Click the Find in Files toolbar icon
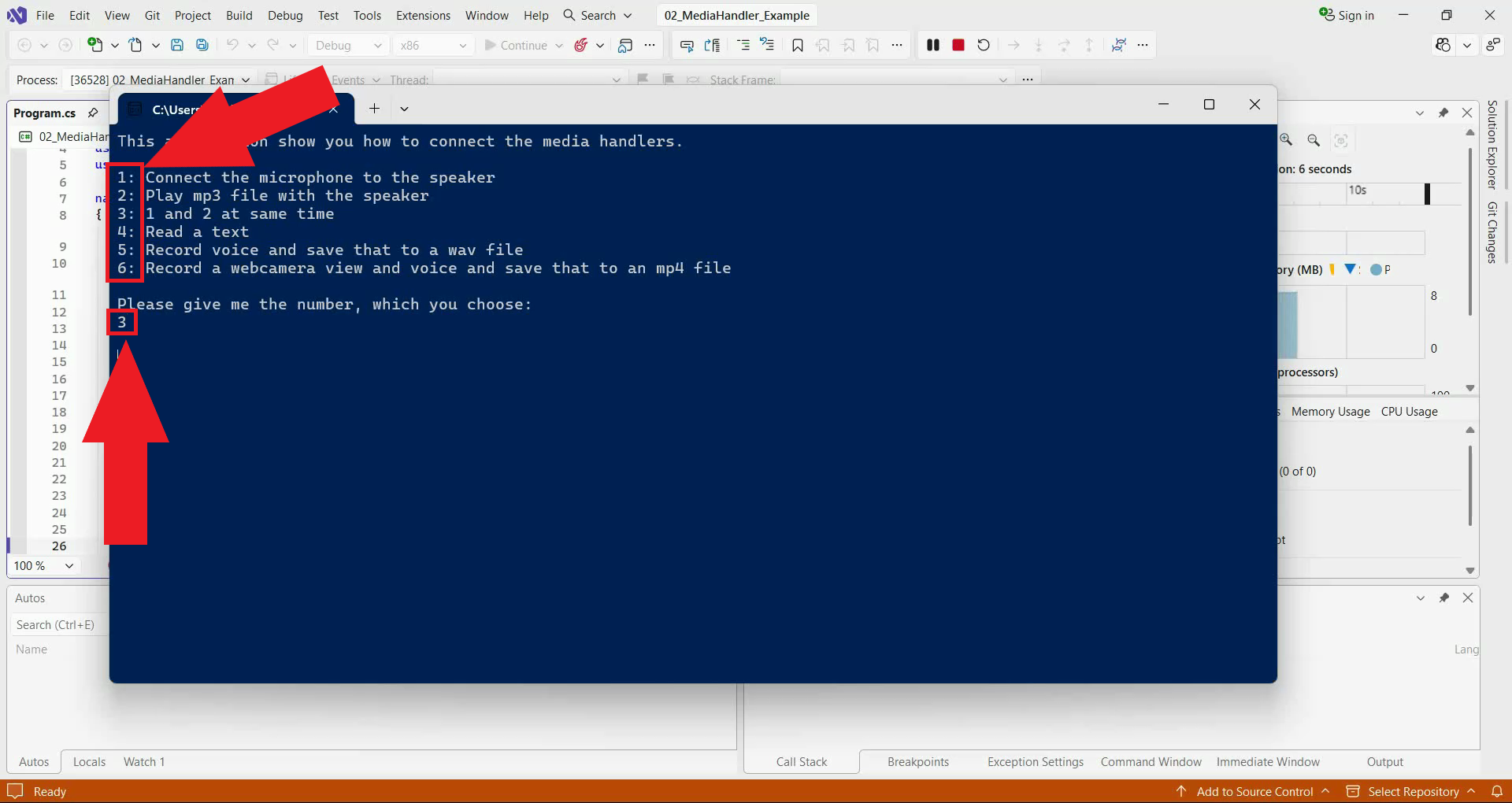Screen dimensions: 1512x803 pos(625,45)
